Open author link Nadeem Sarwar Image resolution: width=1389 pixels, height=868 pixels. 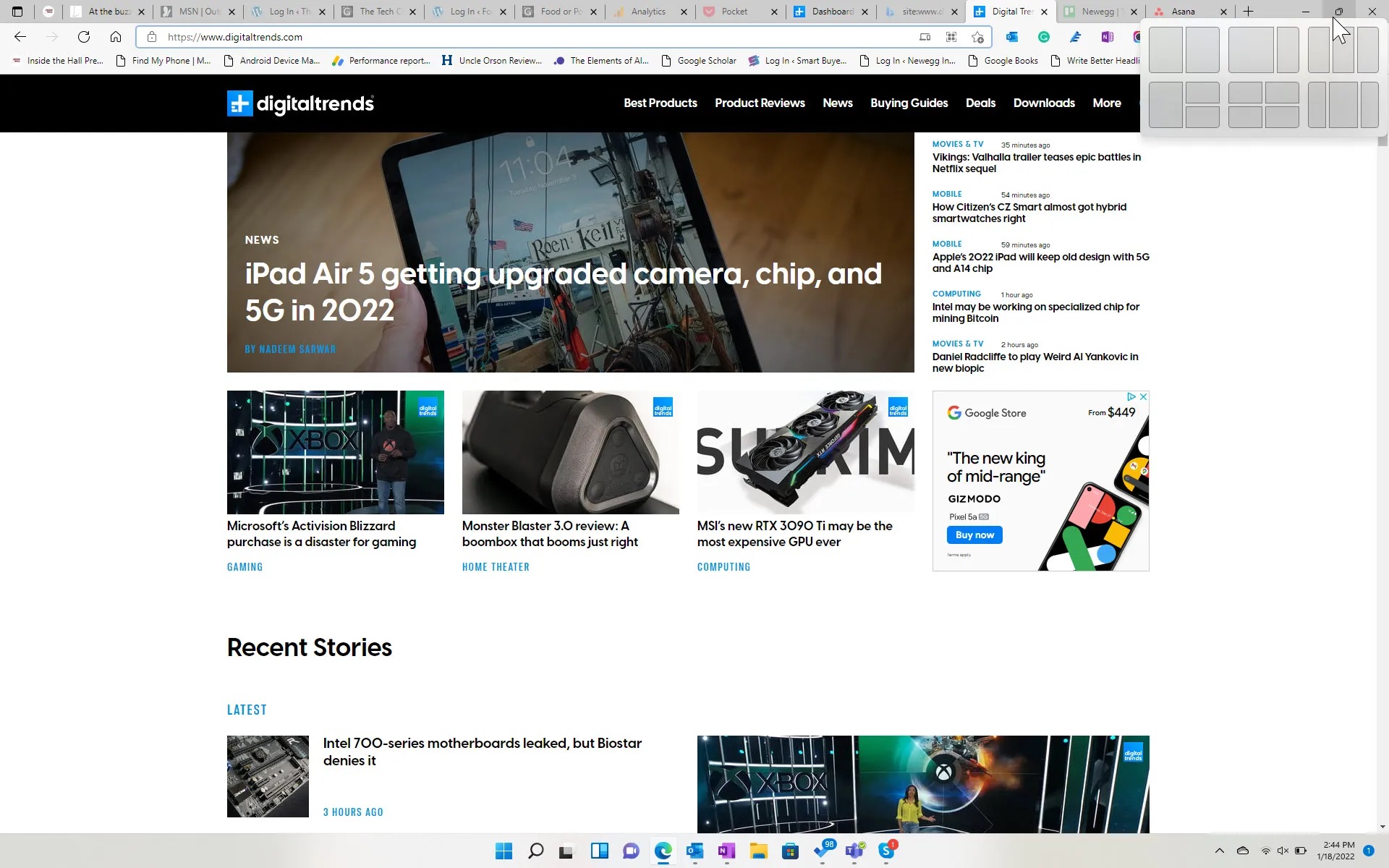(290, 349)
